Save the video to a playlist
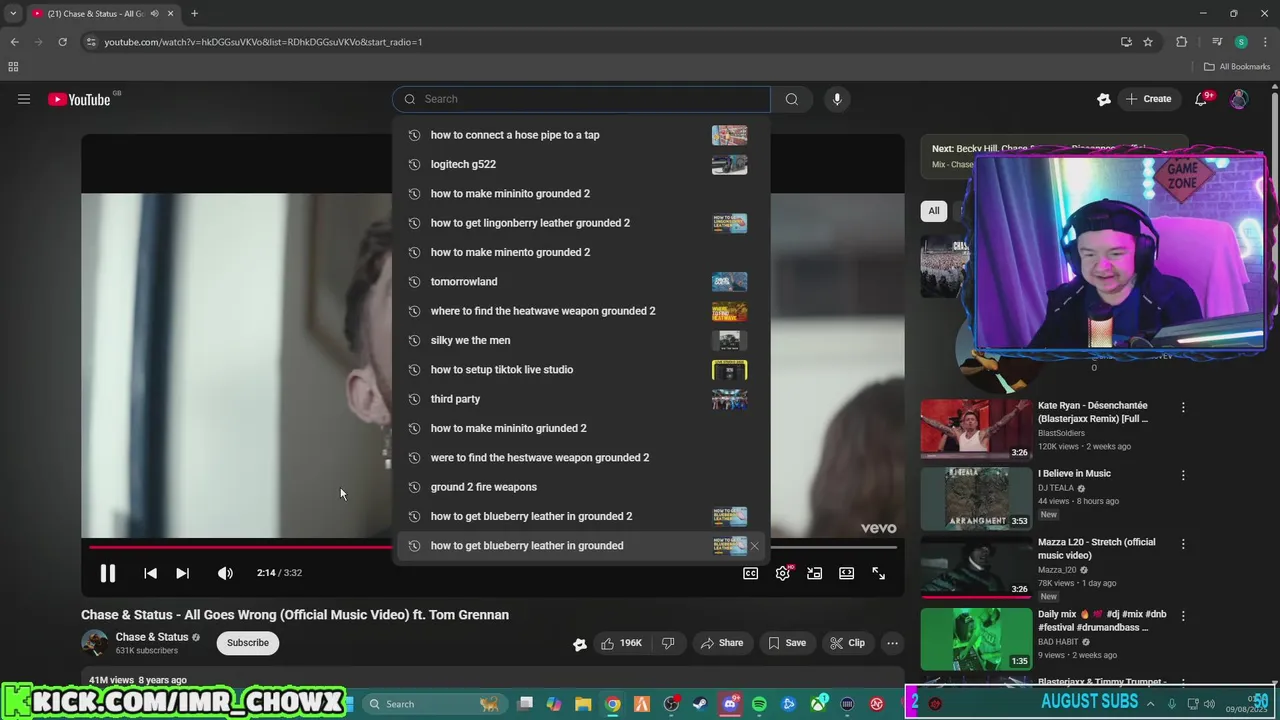 pyautogui.click(x=787, y=643)
